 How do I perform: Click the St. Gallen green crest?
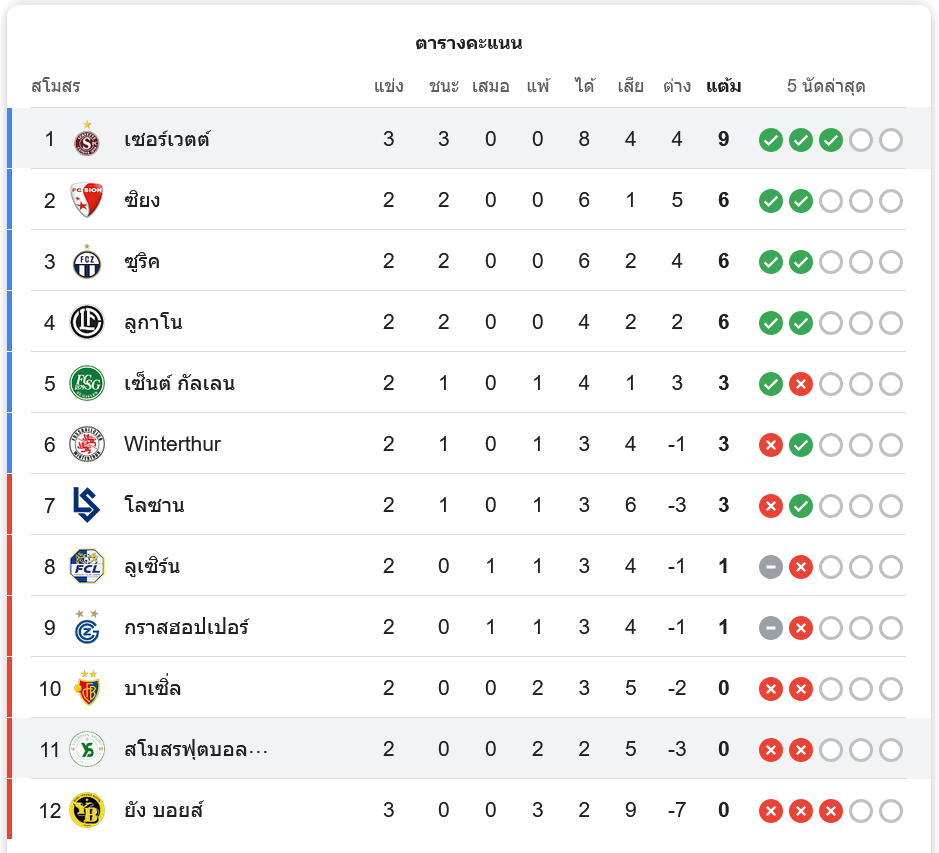pos(87,383)
